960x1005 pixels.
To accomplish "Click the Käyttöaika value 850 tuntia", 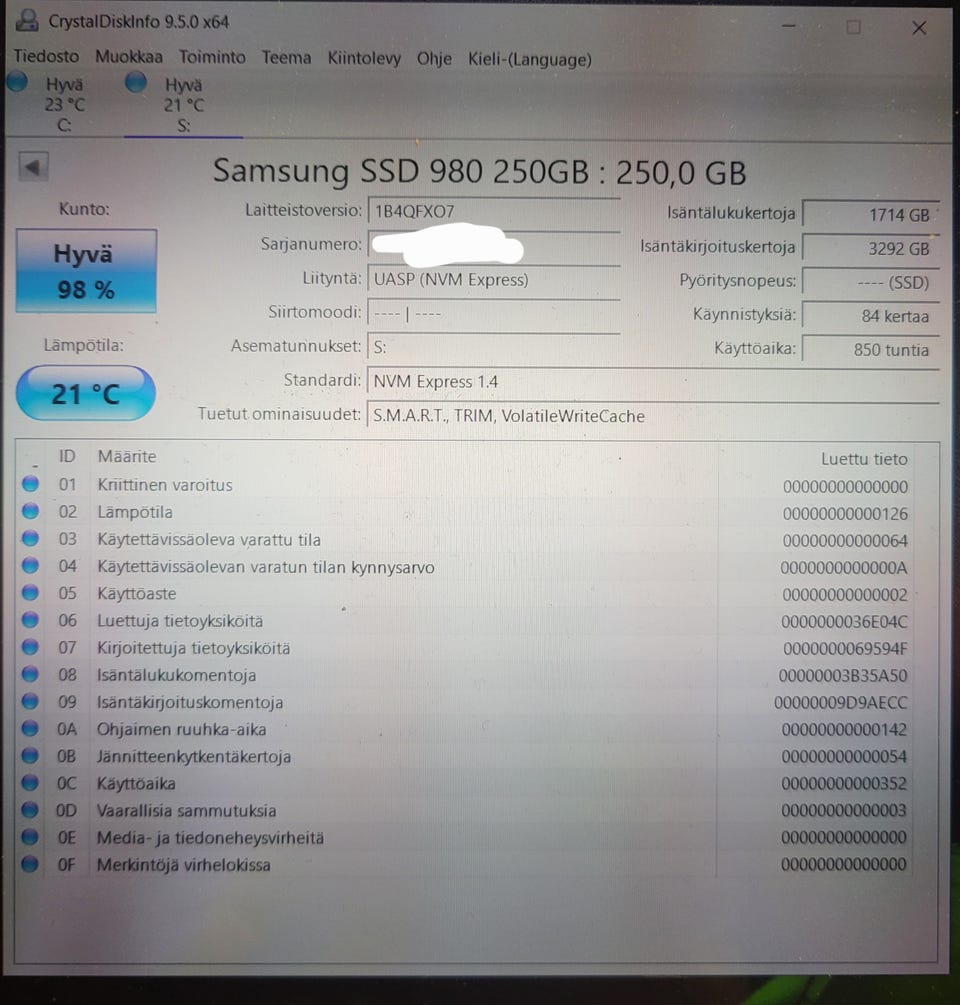I will tap(871, 350).
